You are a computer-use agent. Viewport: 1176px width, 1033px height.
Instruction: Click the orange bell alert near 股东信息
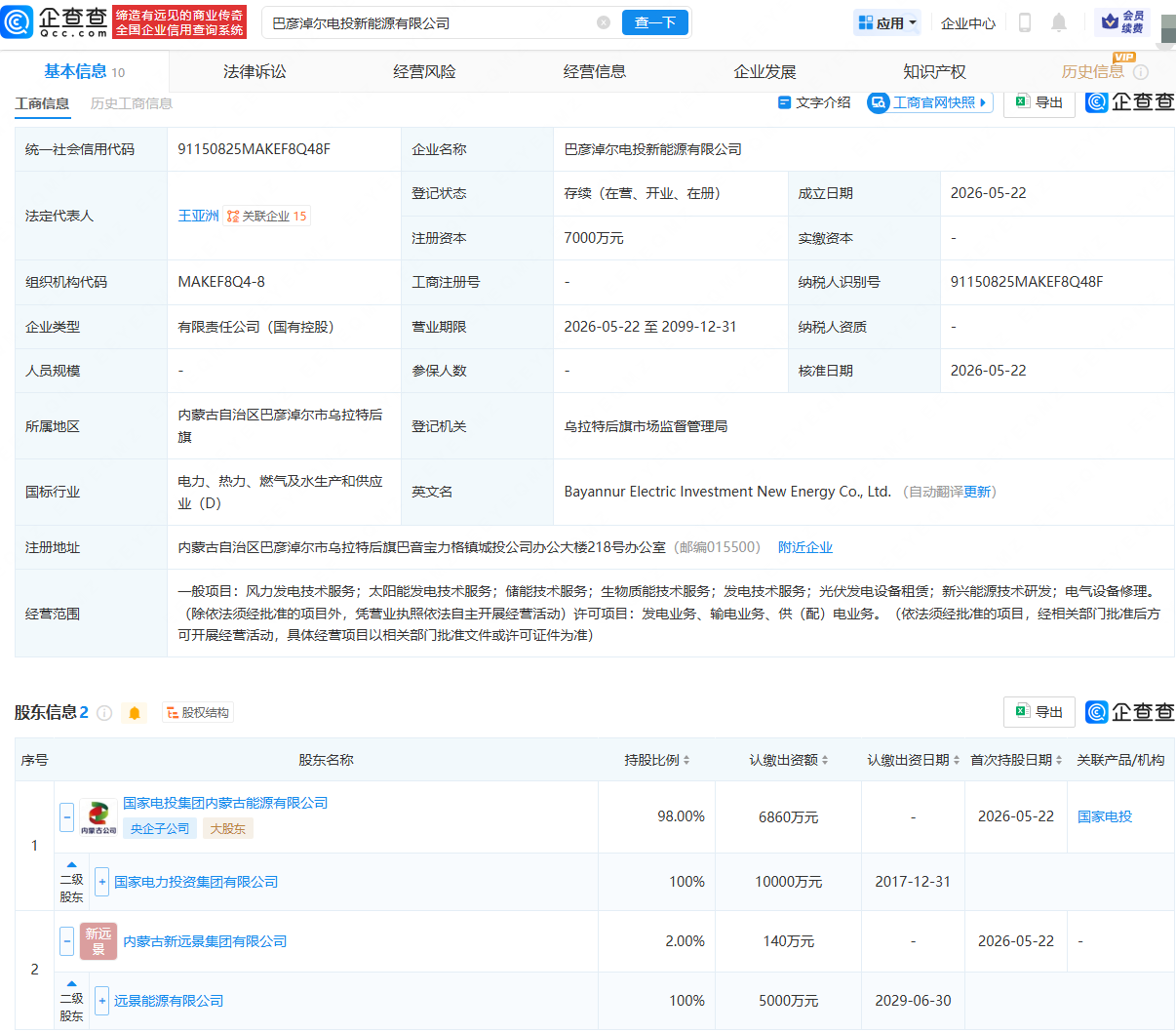point(135,713)
